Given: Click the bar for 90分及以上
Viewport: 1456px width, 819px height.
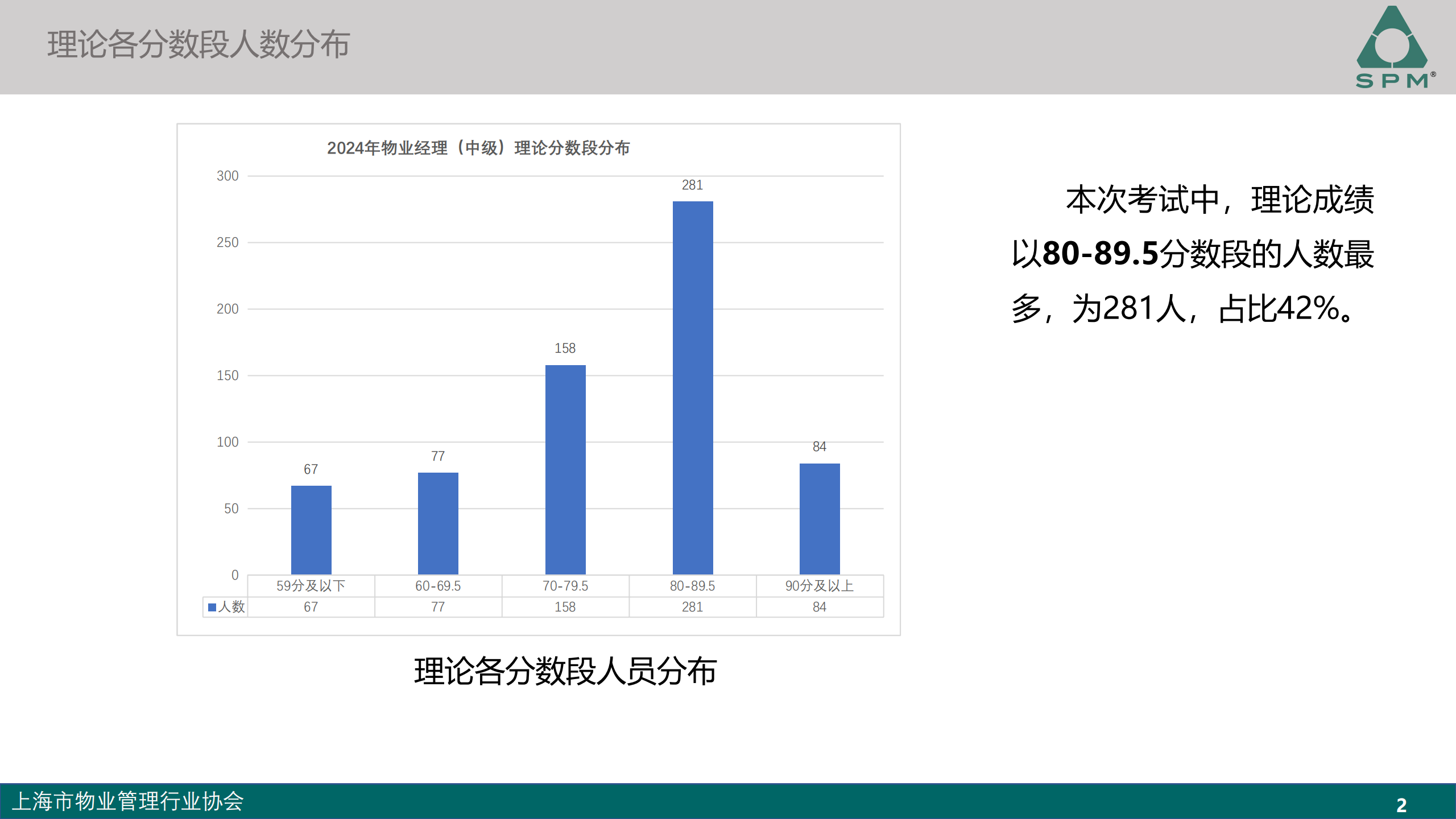Looking at the screenshot, I should pos(820,519).
